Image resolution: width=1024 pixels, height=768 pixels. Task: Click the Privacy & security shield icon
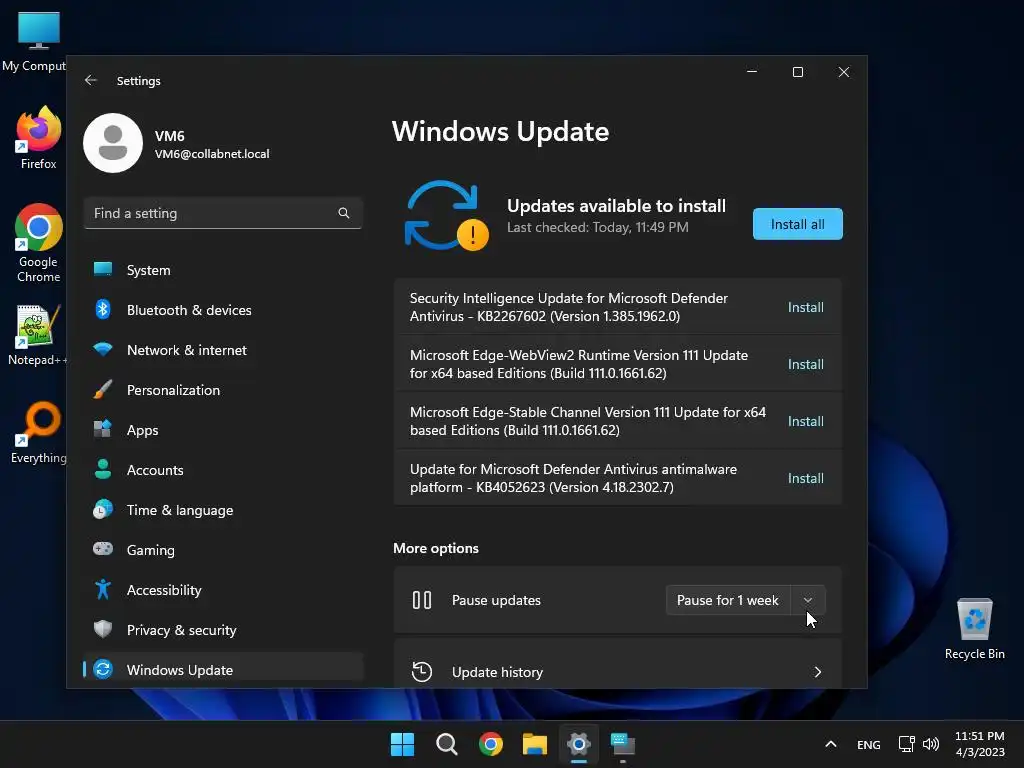click(103, 629)
